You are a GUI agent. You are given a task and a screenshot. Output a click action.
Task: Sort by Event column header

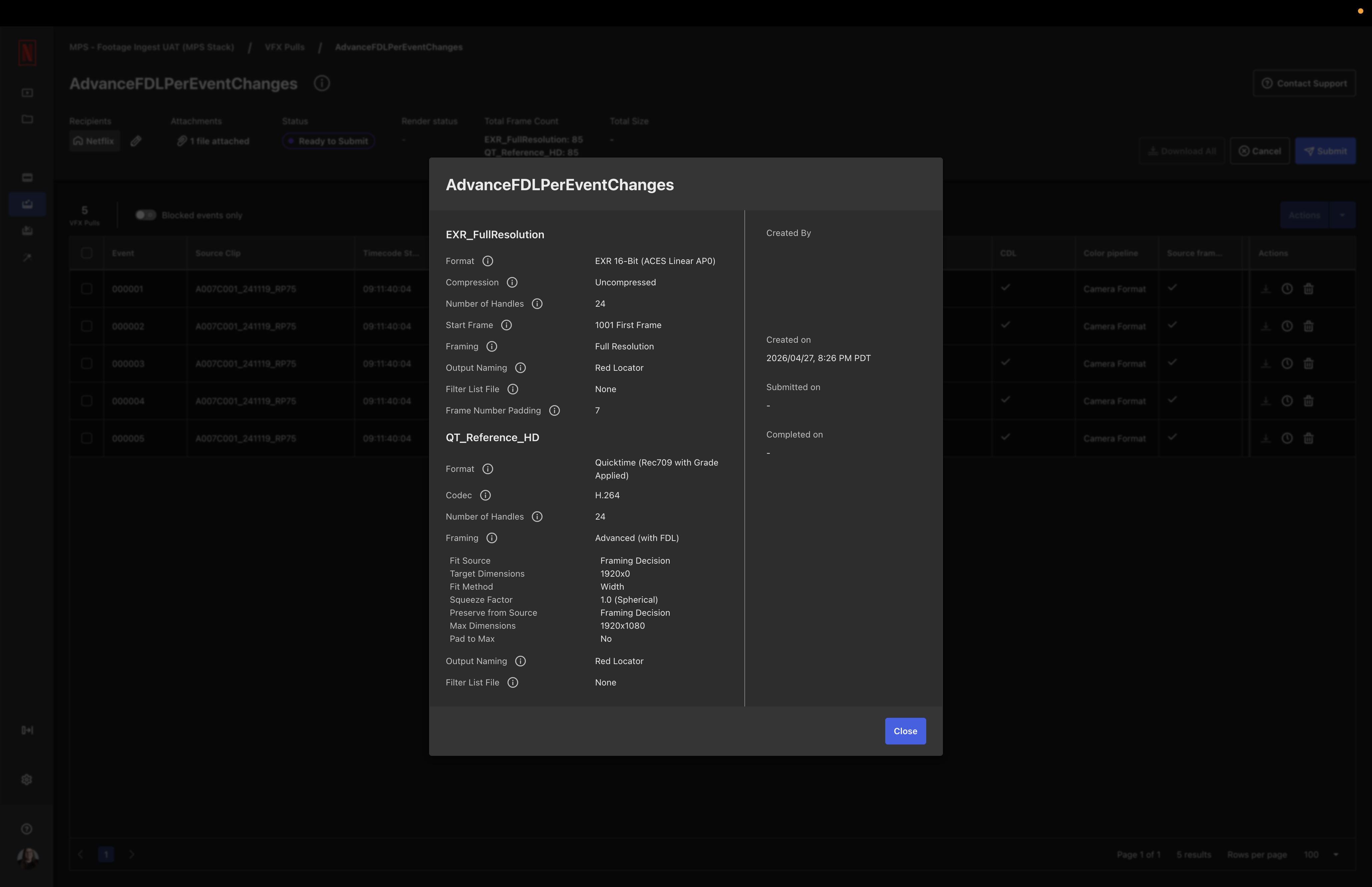(123, 253)
